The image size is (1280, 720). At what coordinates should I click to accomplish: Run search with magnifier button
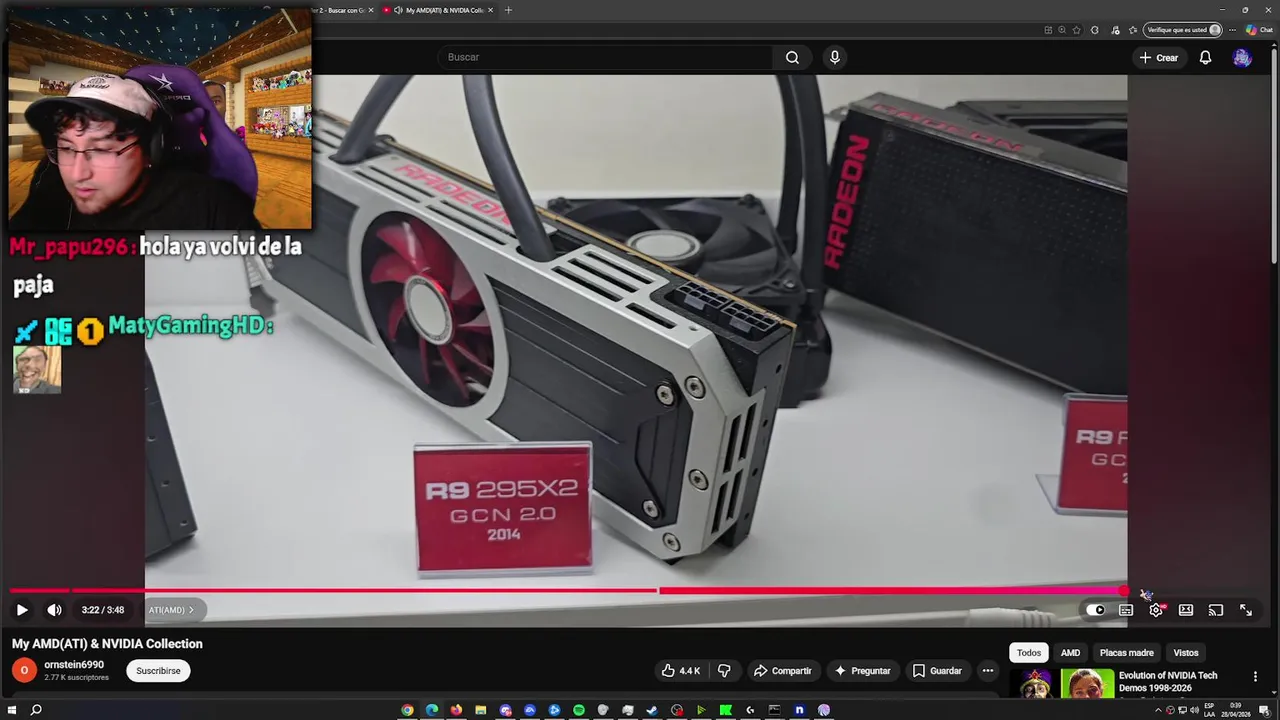coord(792,57)
